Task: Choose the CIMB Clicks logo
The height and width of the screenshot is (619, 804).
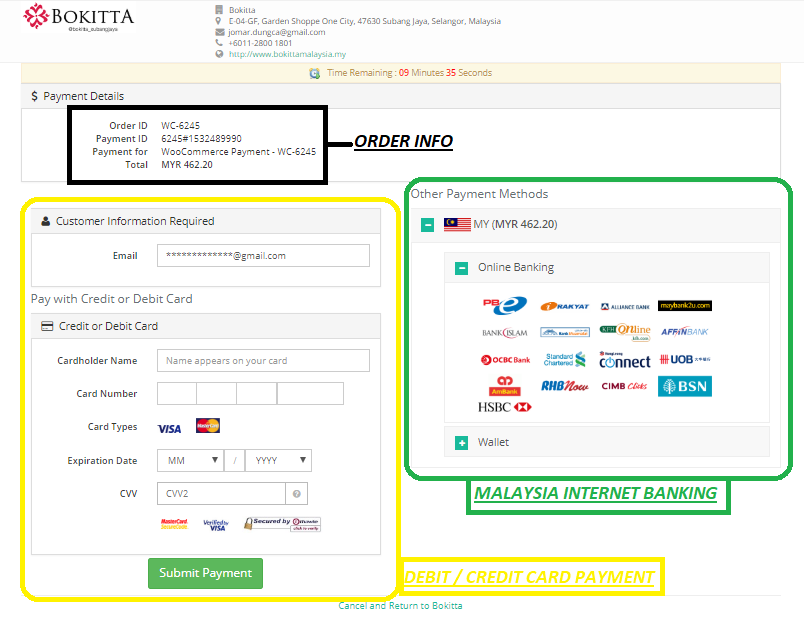Action: pyautogui.click(x=624, y=386)
